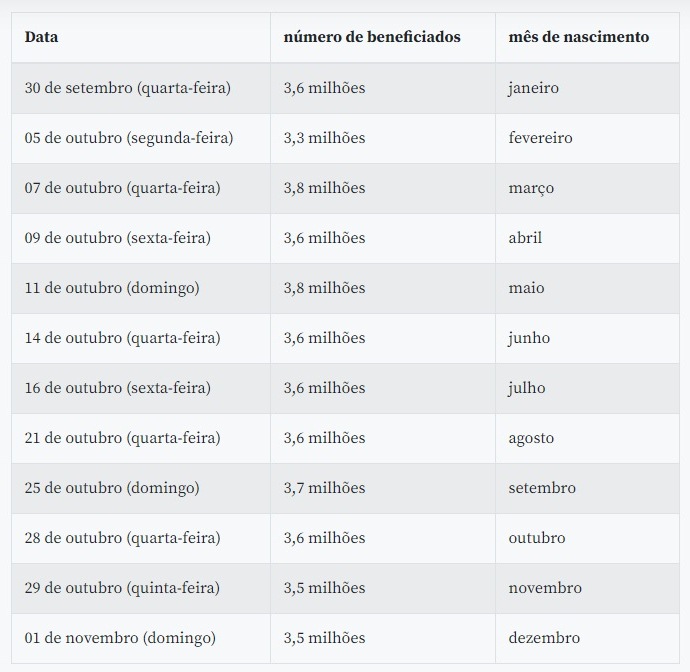The width and height of the screenshot is (690, 672).
Task: Click the '05 de outubro (segunda-feira)' cell
Action: click(x=141, y=138)
